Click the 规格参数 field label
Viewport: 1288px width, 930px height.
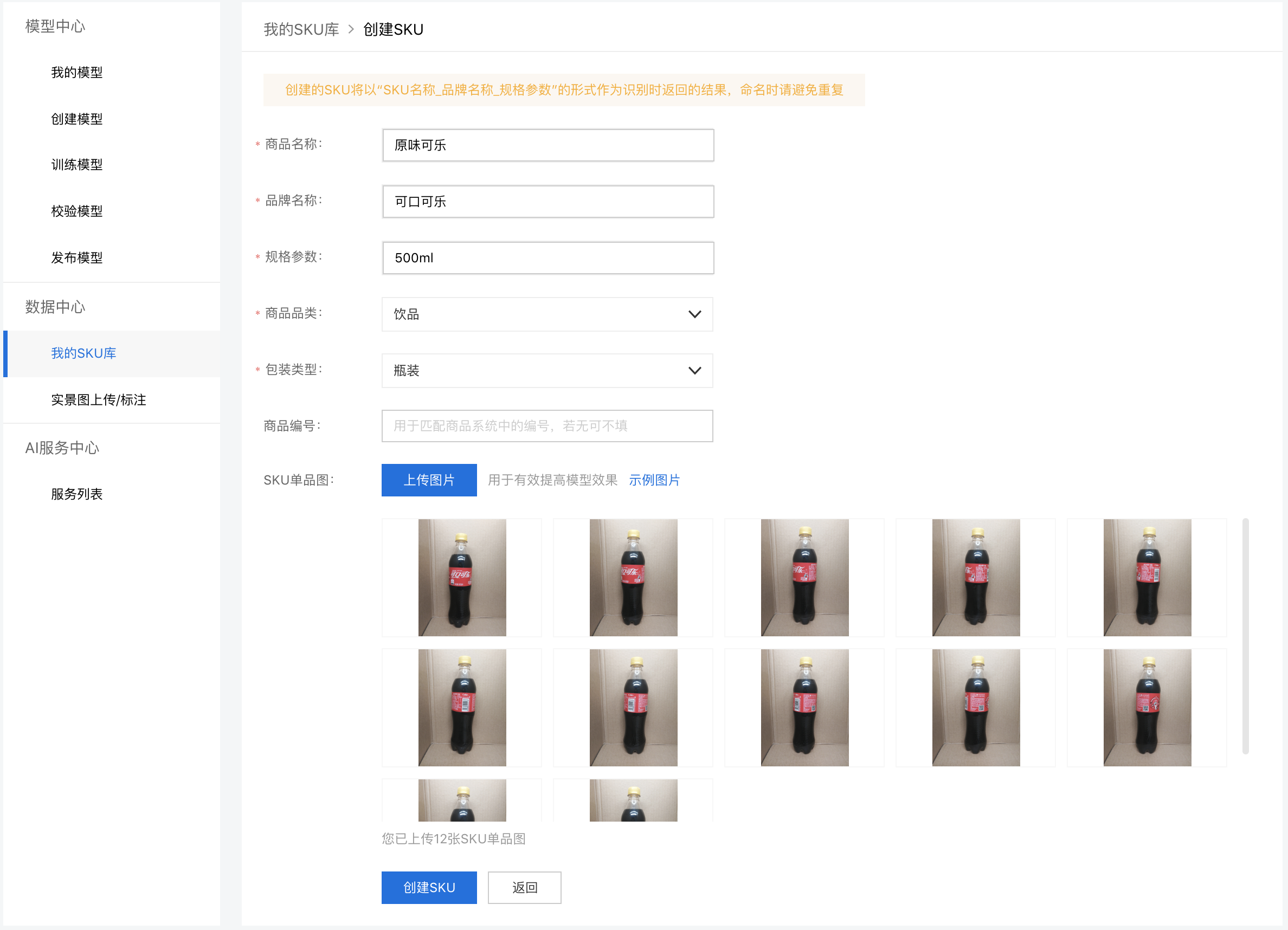[x=293, y=257]
